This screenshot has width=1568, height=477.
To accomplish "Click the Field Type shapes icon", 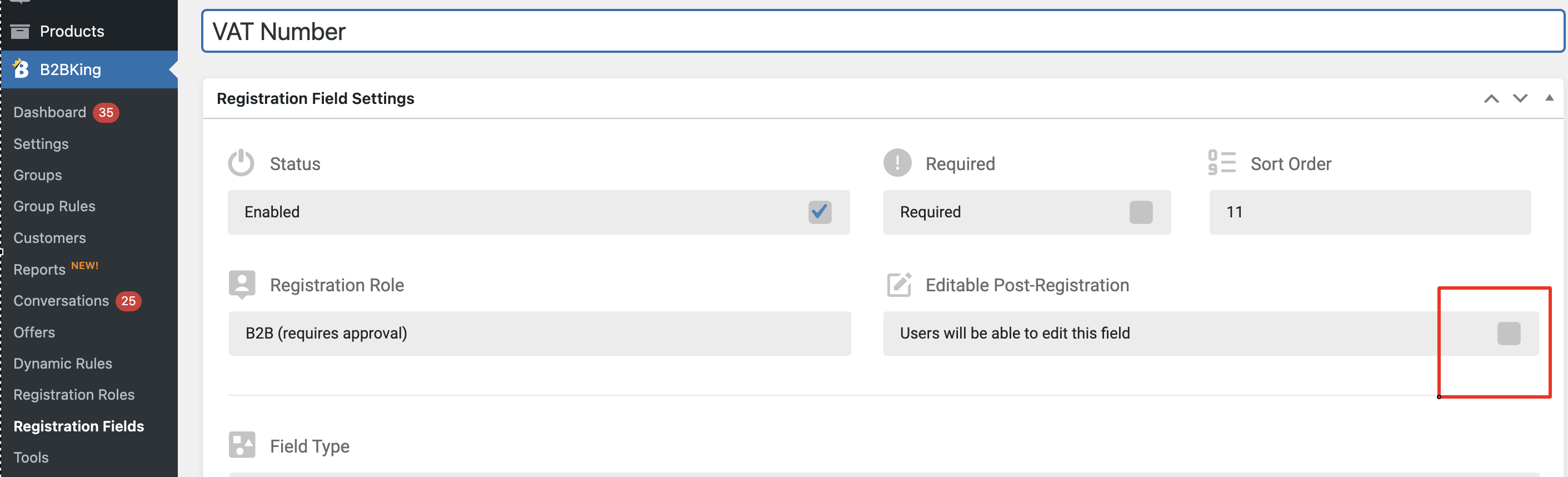I will 242,445.
